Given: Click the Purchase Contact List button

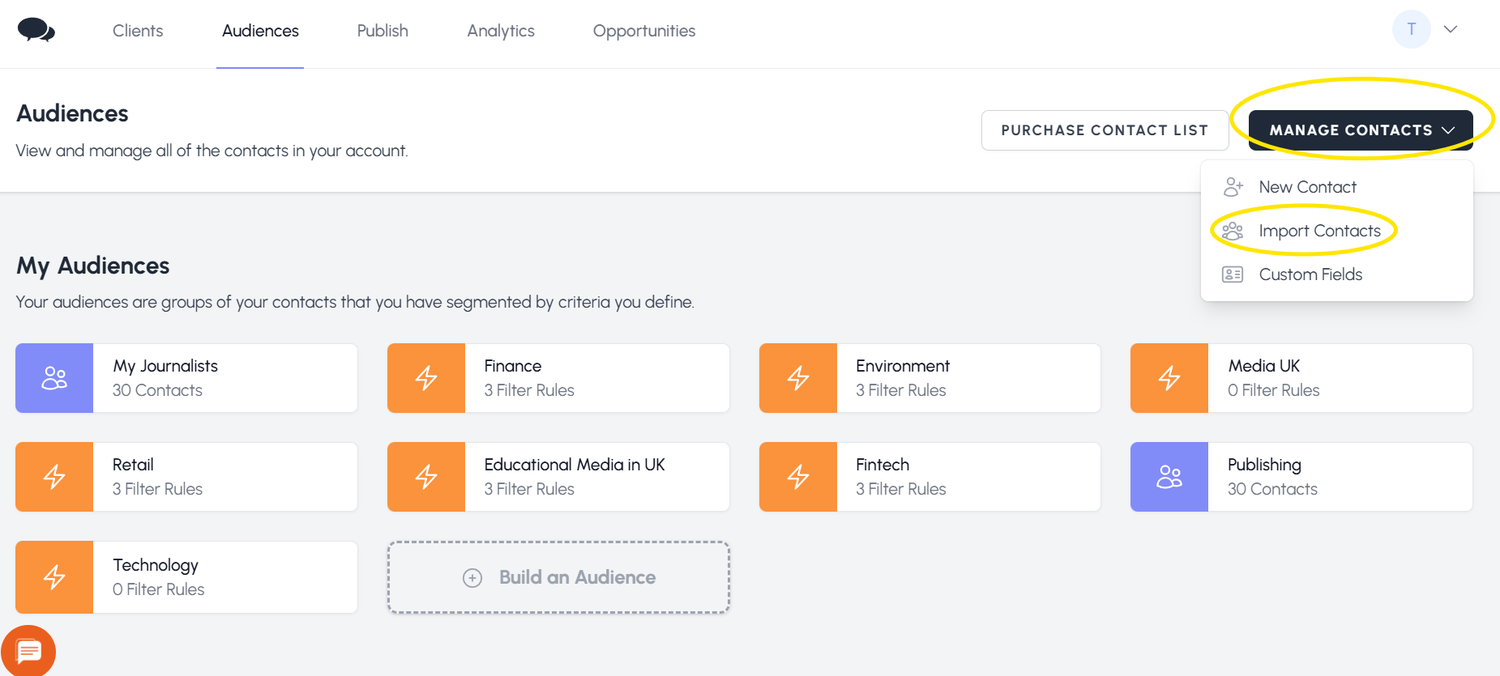Looking at the screenshot, I should pyautogui.click(x=1104, y=130).
